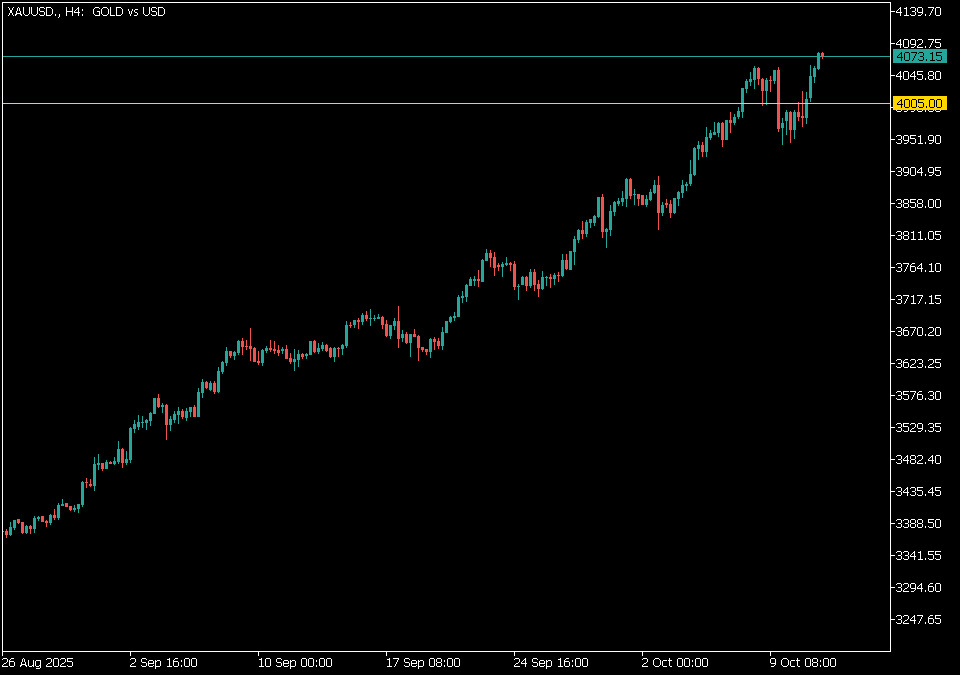960x675 pixels.
Task: Click the 3435.45 price scale label
Action: [x=920, y=492]
